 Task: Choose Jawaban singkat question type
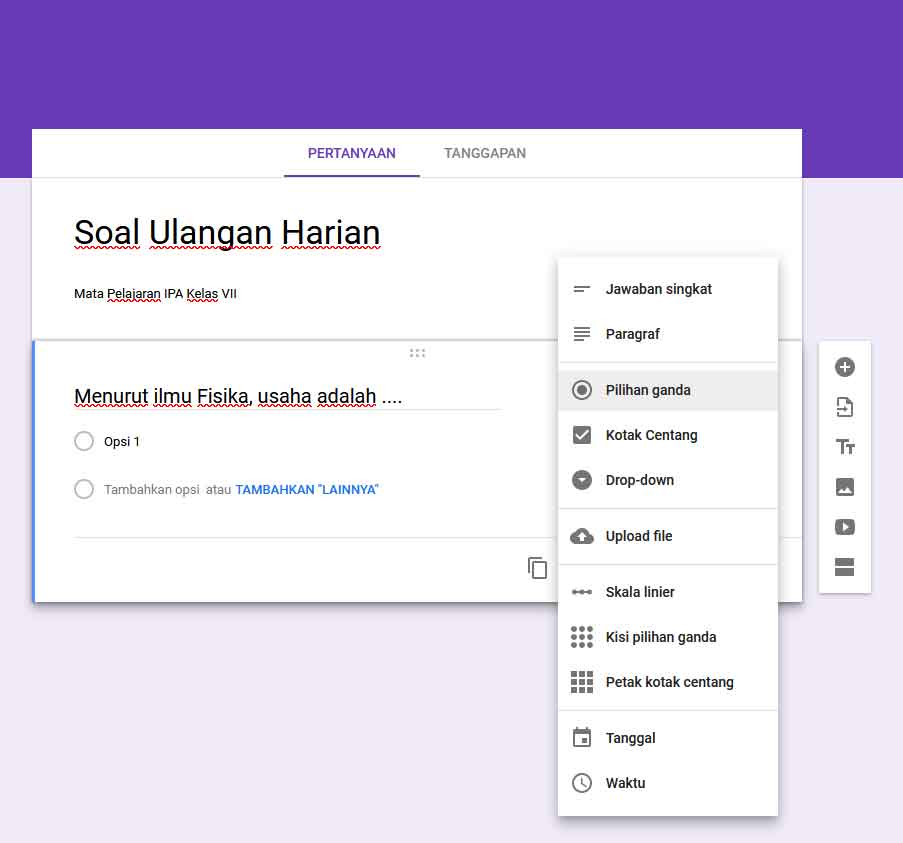(667, 289)
